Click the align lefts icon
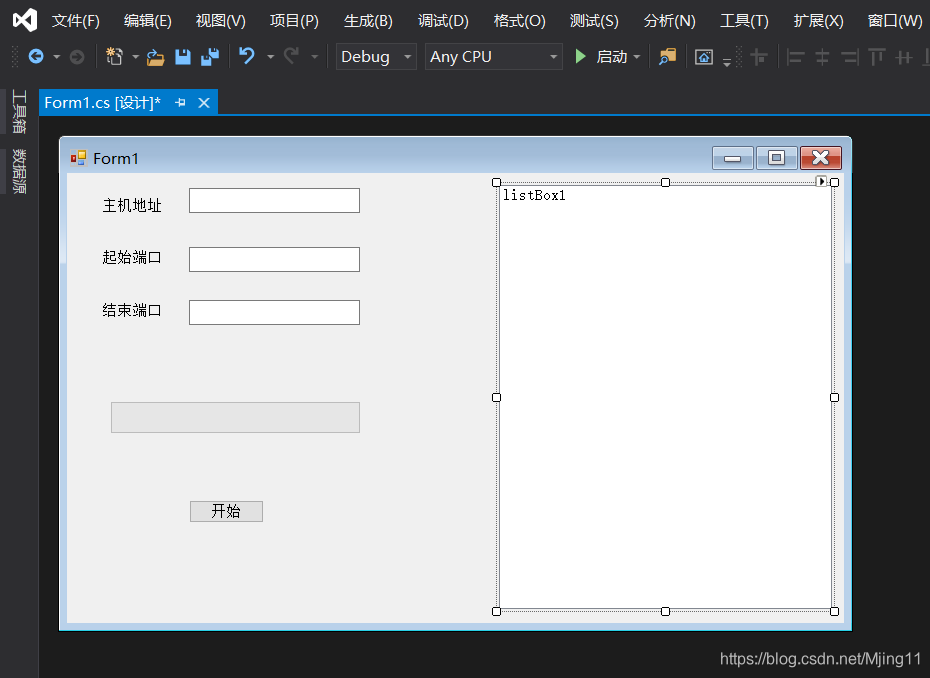 [795, 58]
